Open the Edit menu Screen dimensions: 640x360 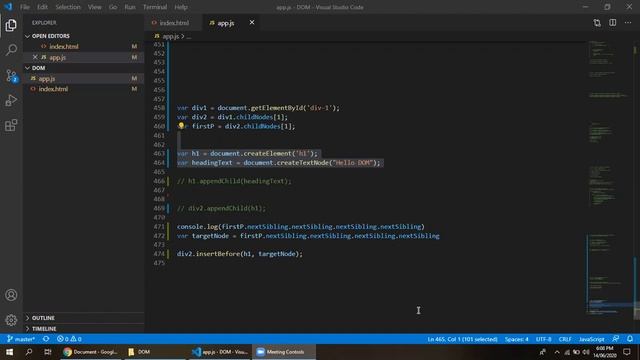click(42, 7)
